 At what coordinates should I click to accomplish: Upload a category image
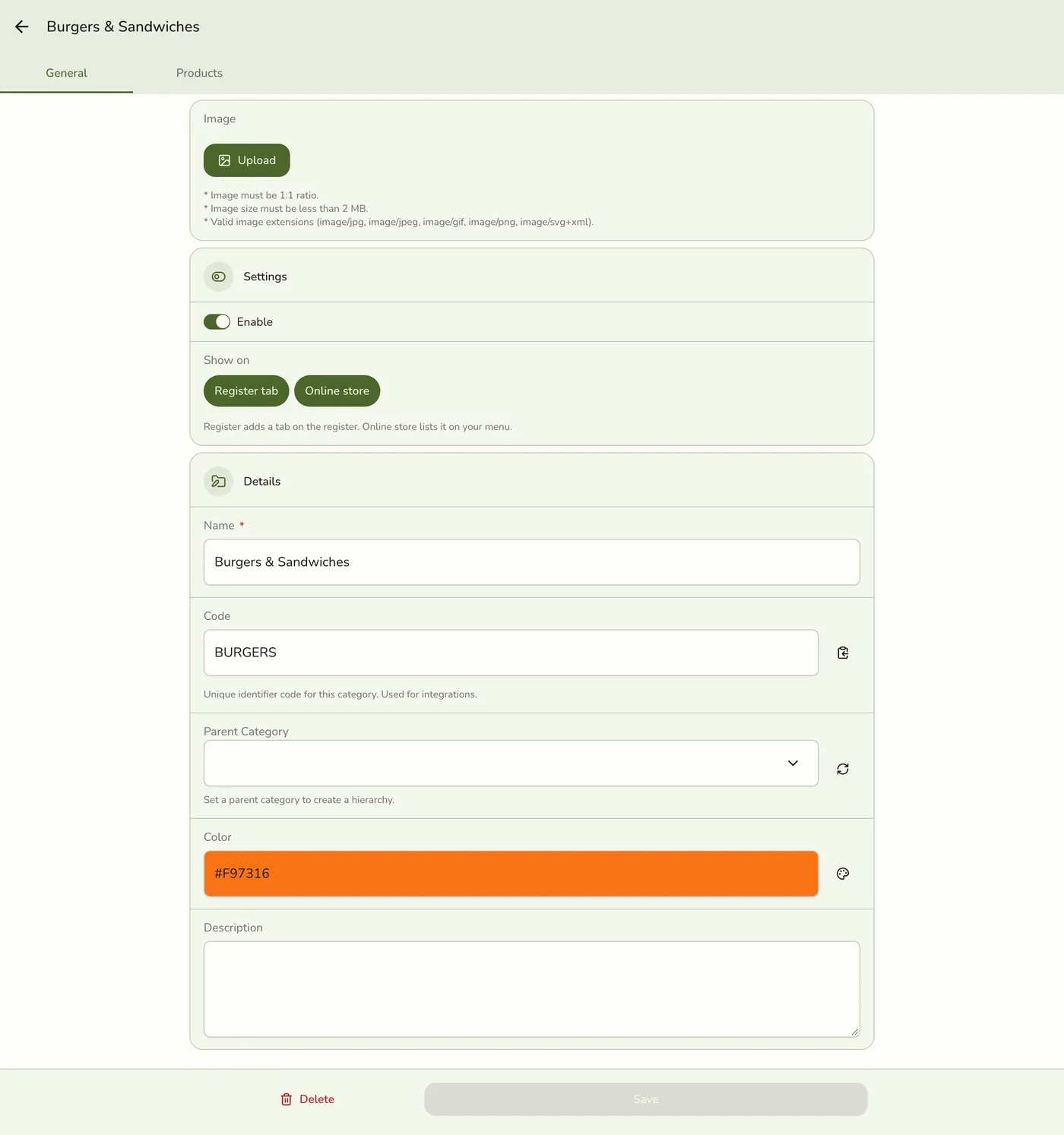[x=247, y=160]
